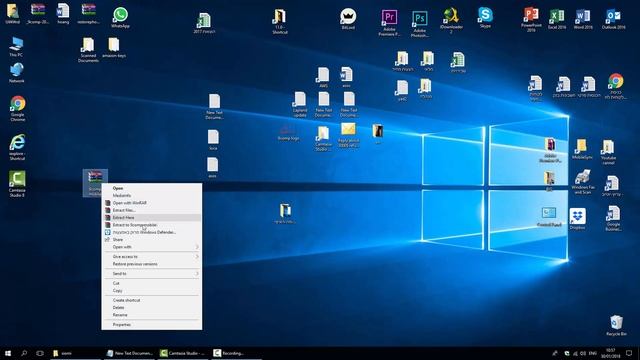Launch Word 2016 desktop shortcut

(x=583, y=19)
